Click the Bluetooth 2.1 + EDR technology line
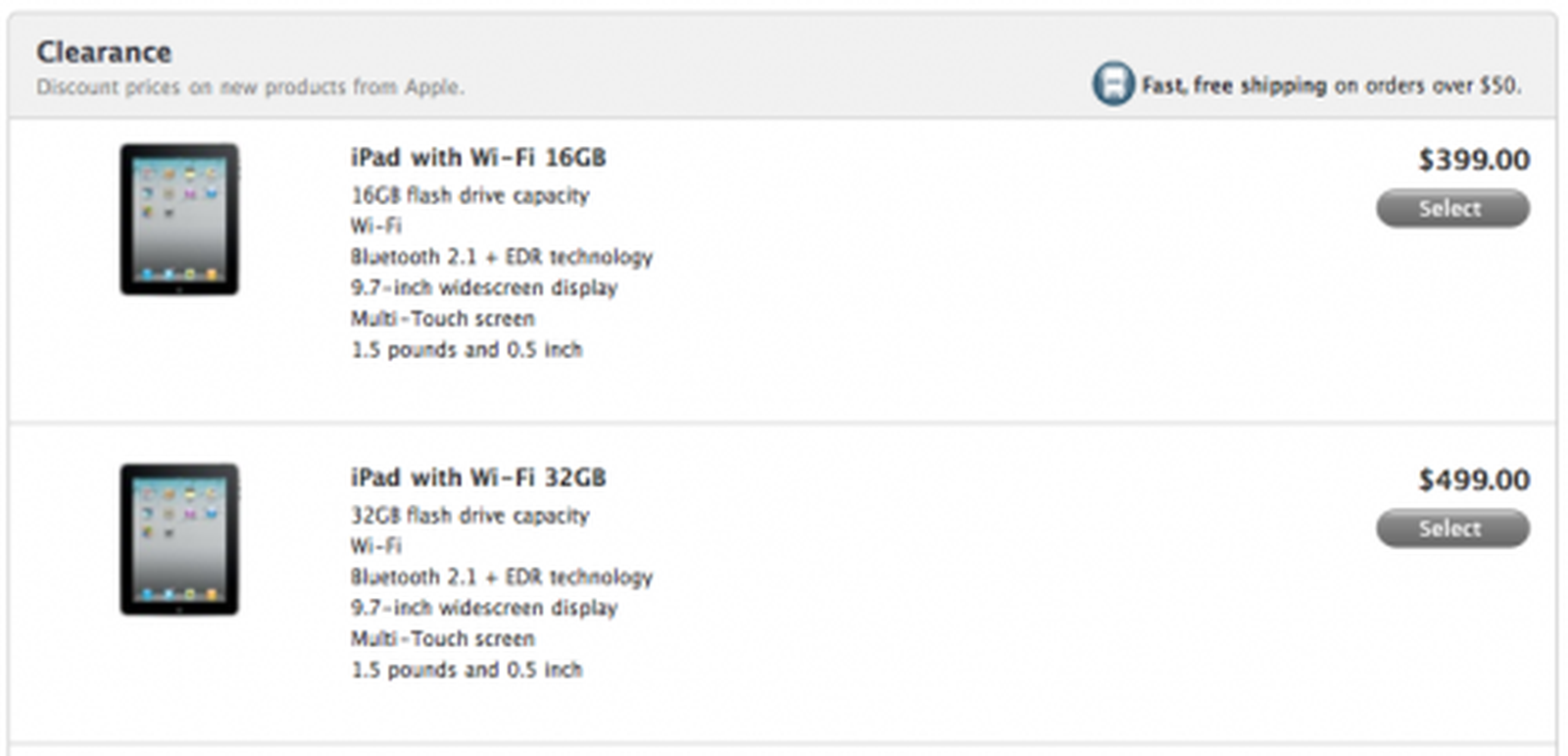The height and width of the screenshot is (756, 1568). 502,257
